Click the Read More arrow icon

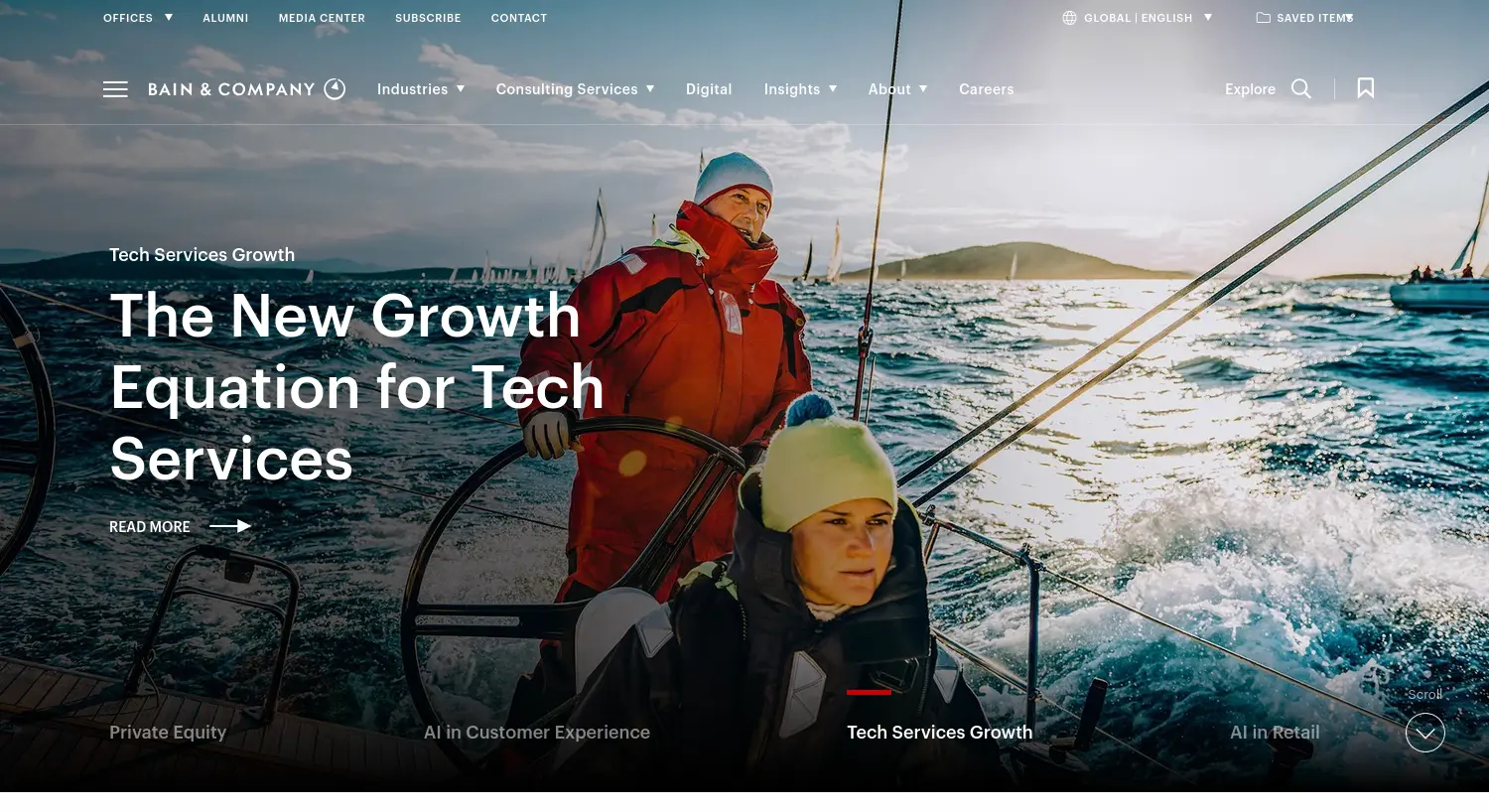230,526
